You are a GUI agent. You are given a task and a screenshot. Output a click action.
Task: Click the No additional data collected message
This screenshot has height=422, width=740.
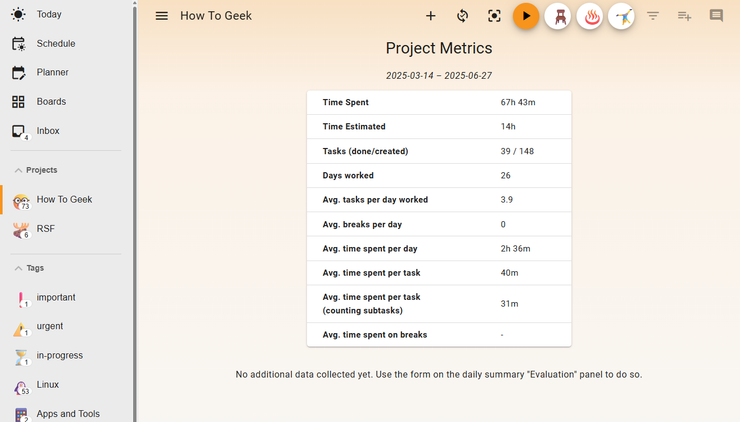pos(439,374)
